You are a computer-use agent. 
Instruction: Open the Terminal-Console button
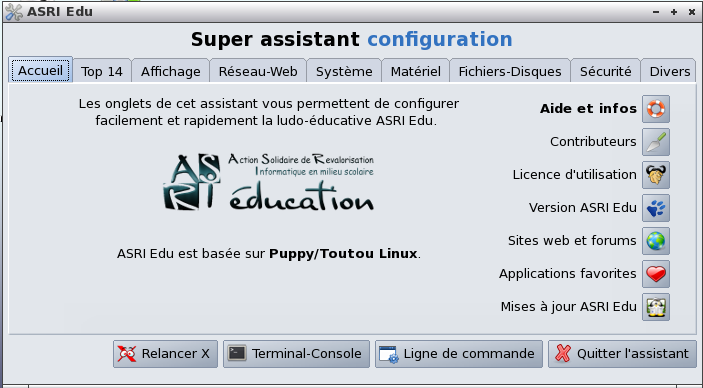point(296,354)
